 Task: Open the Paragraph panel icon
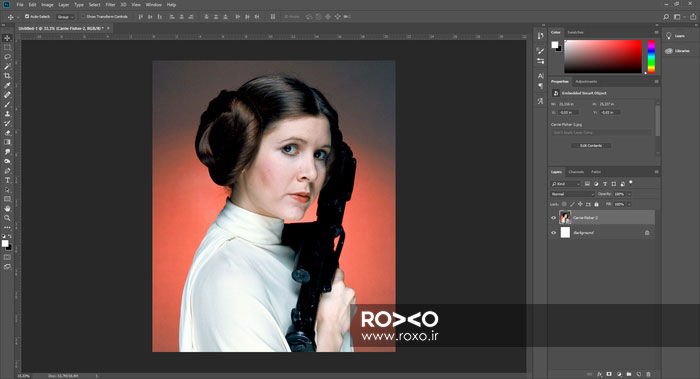(x=541, y=86)
